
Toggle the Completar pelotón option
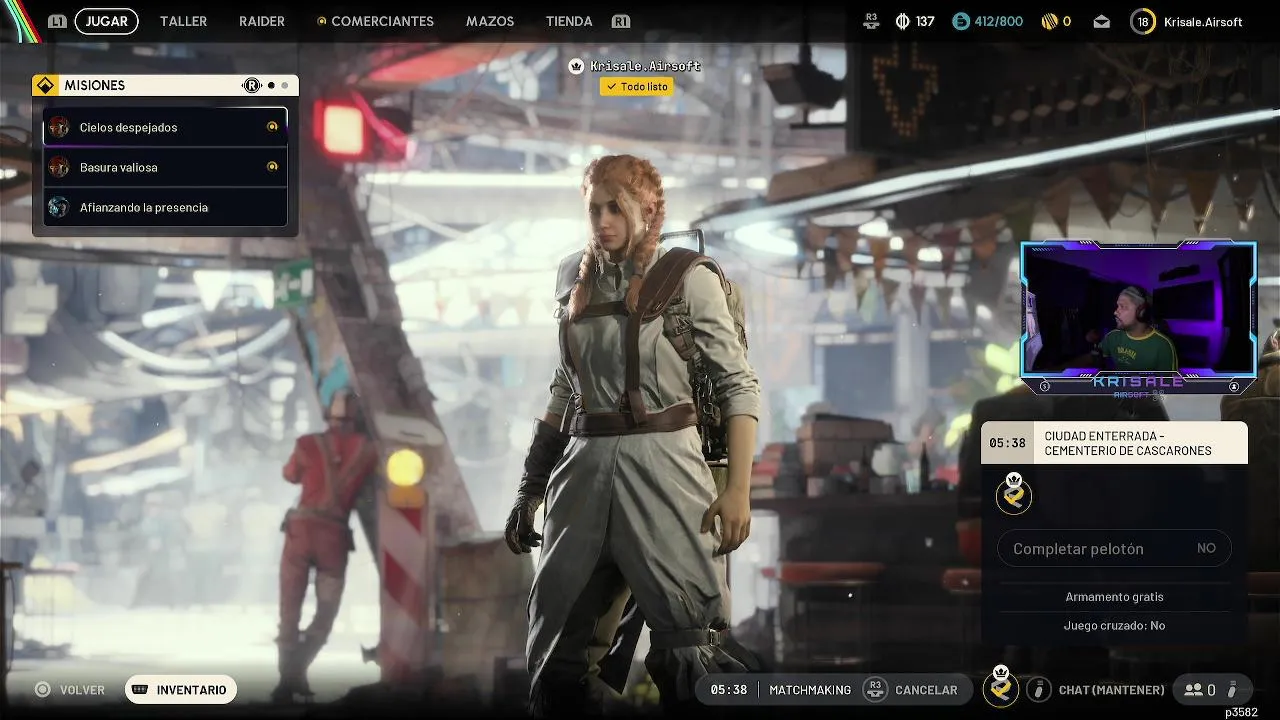pyautogui.click(x=1114, y=548)
